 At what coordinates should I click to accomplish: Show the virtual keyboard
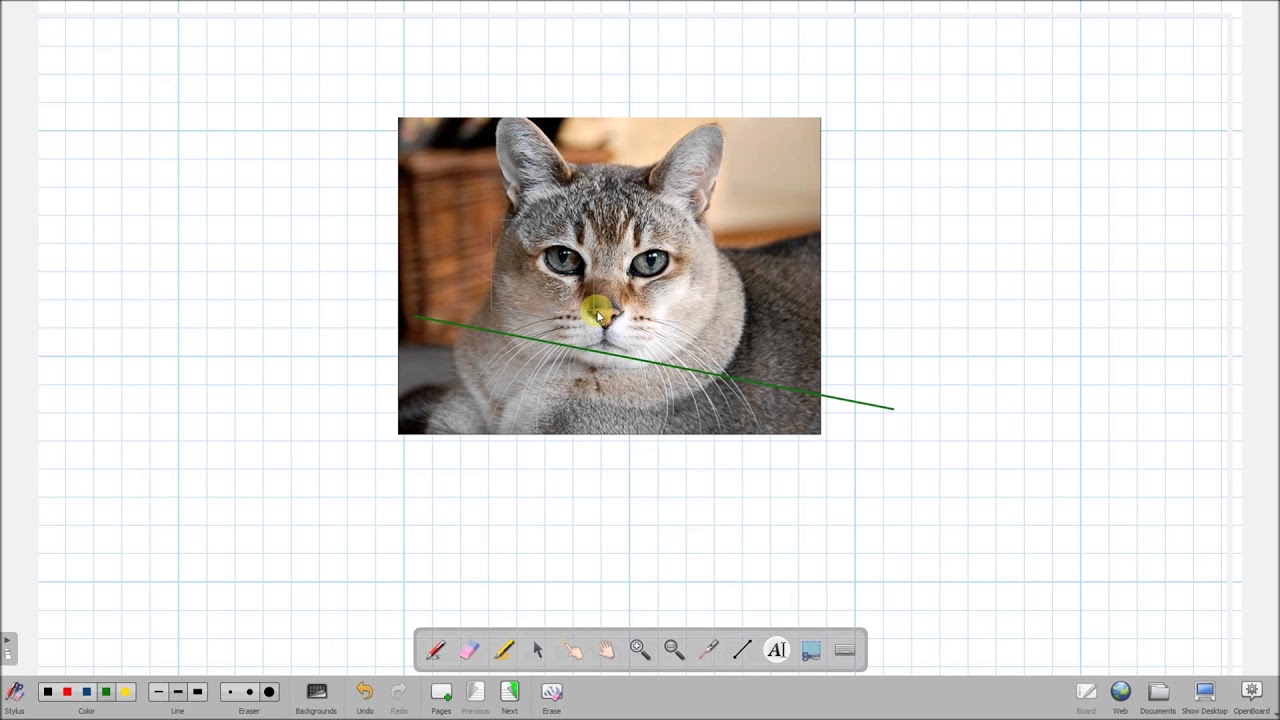(845, 650)
